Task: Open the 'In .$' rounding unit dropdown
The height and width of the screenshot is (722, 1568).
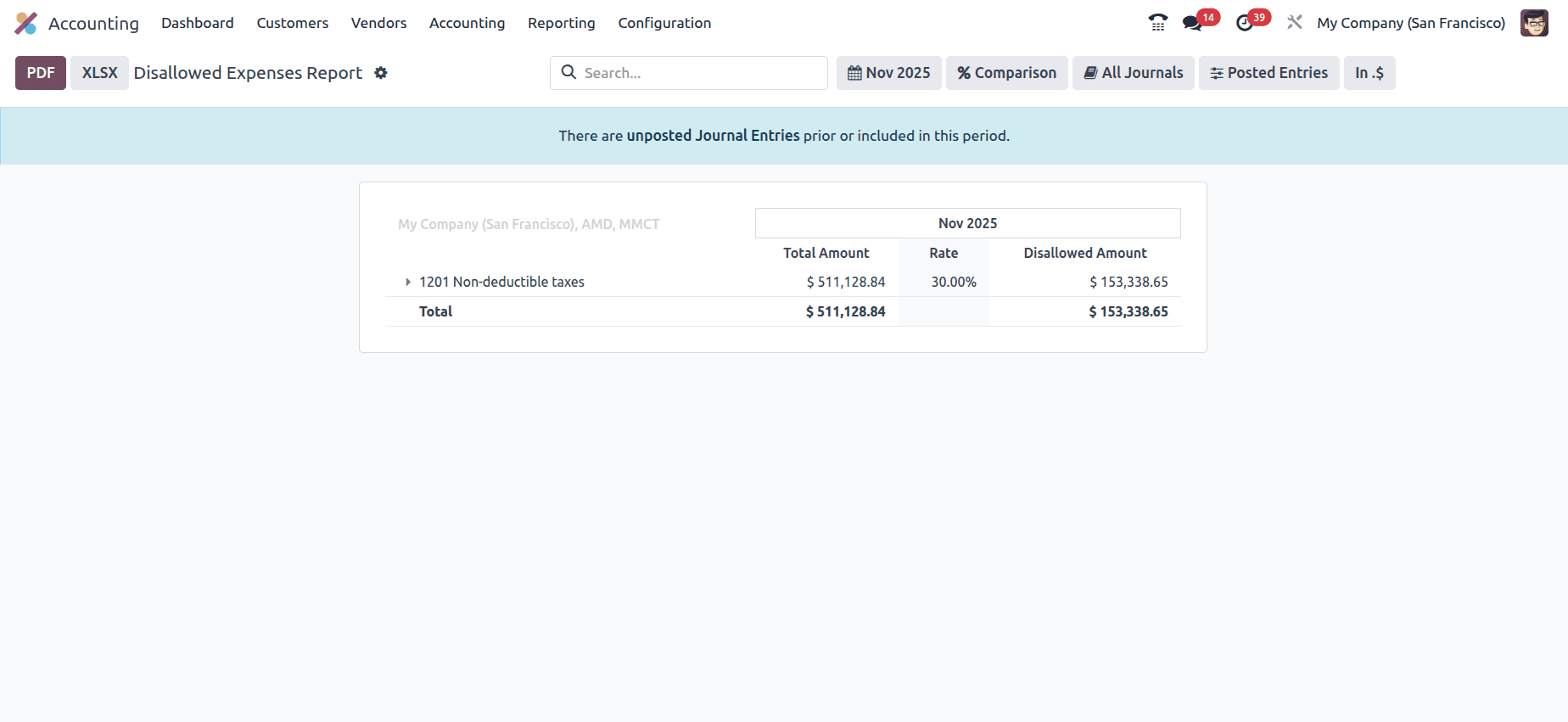Action: tap(1369, 73)
